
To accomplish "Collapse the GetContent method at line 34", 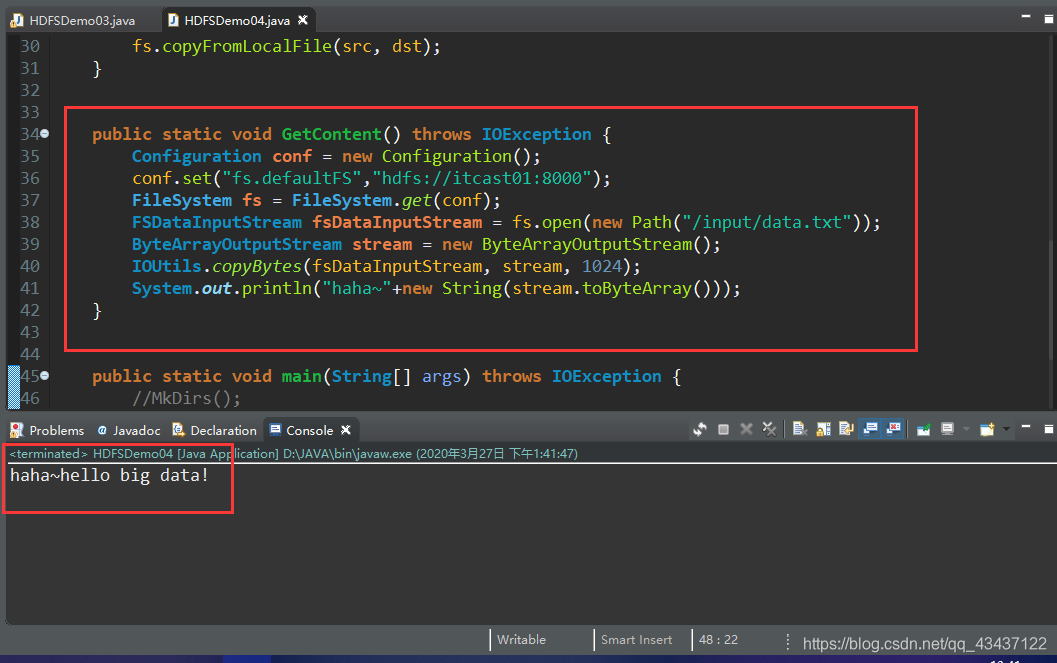I will [44, 133].
